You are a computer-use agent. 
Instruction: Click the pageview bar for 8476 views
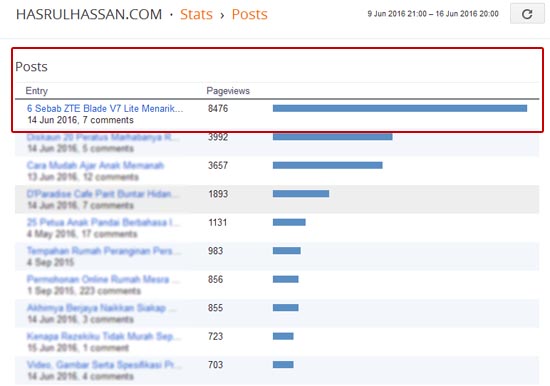[x=400, y=108]
